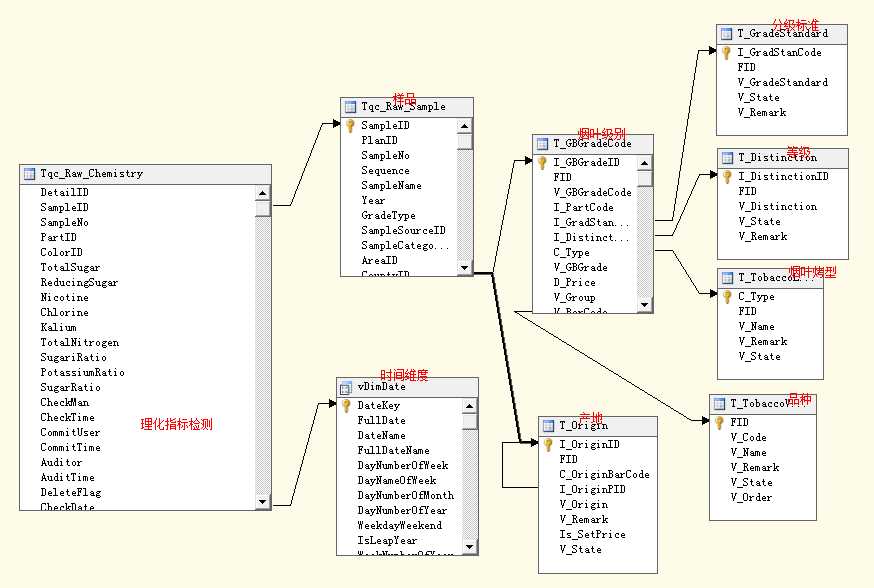Select SampleSourceID column row
This screenshot has width=874, height=588.
(x=399, y=231)
